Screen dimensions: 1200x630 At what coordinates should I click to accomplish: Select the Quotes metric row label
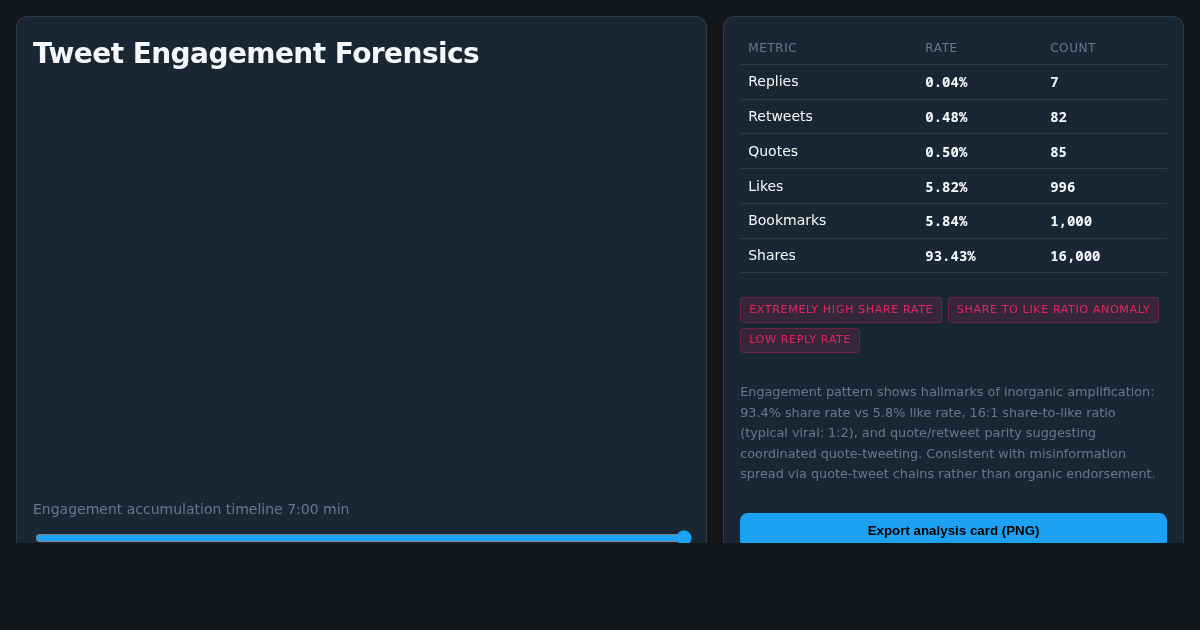pos(773,151)
